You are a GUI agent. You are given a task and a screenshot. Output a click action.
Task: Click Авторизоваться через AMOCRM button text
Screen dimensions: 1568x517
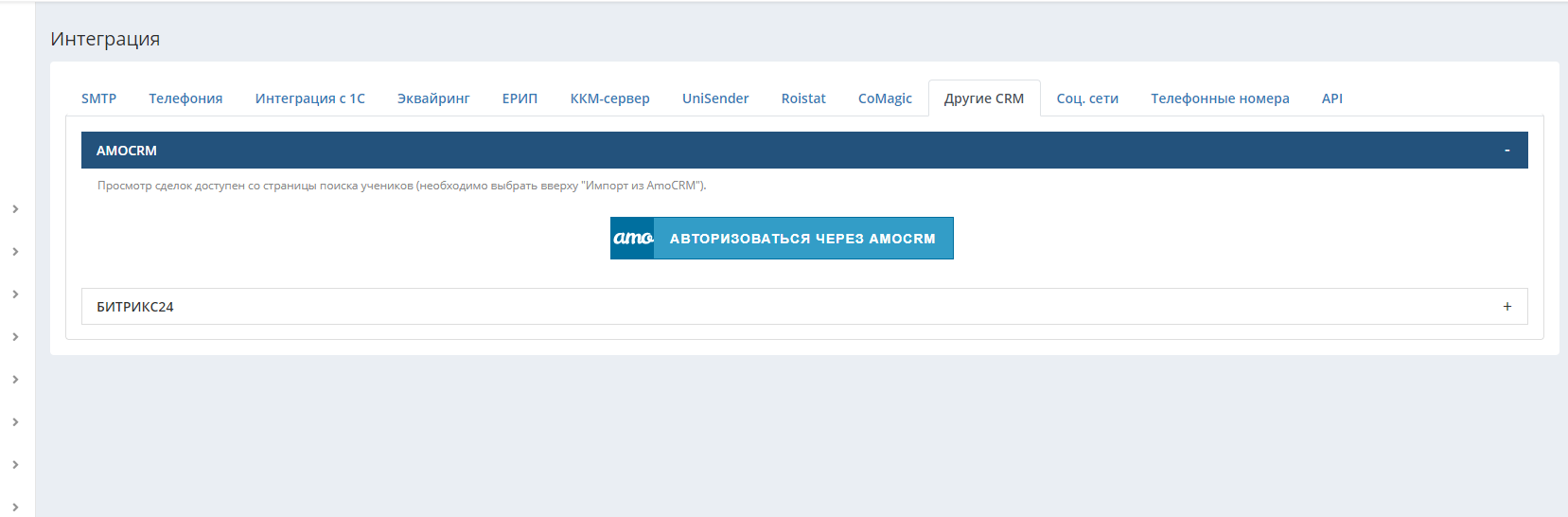pos(802,239)
